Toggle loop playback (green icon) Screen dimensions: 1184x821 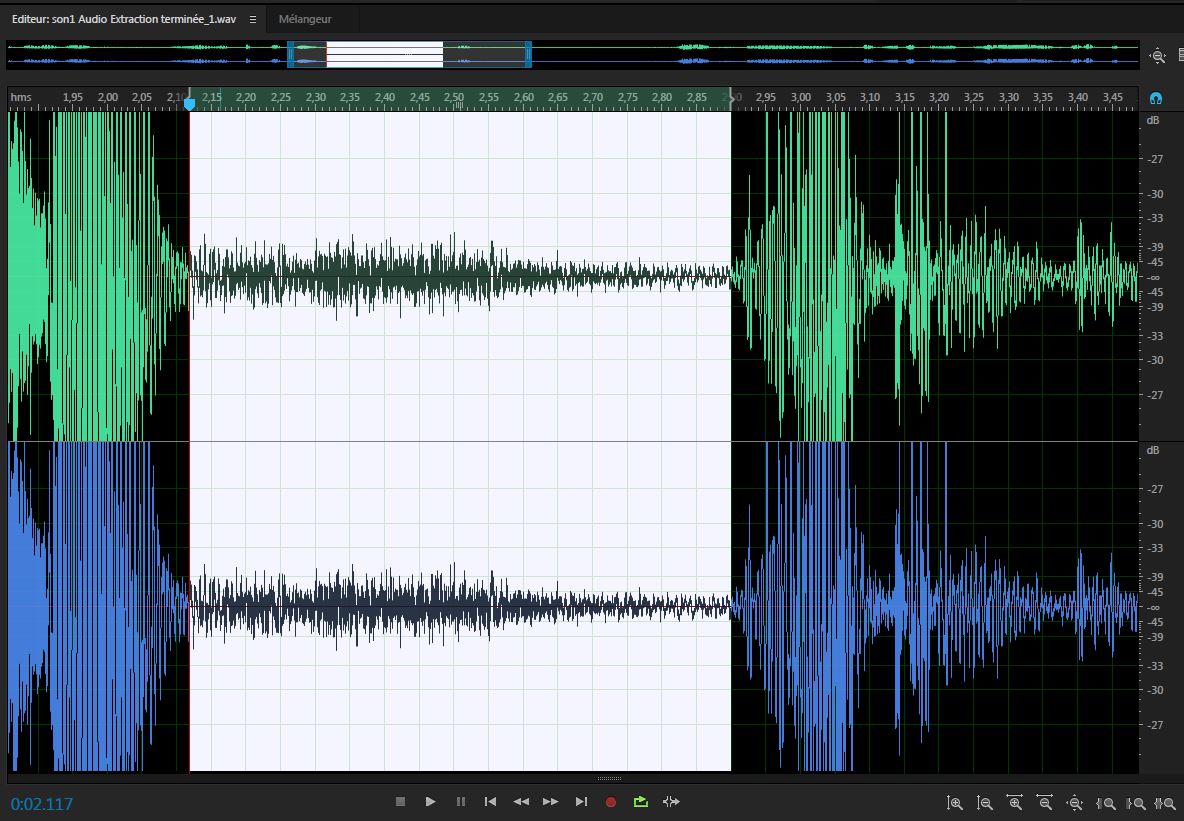(x=641, y=802)
